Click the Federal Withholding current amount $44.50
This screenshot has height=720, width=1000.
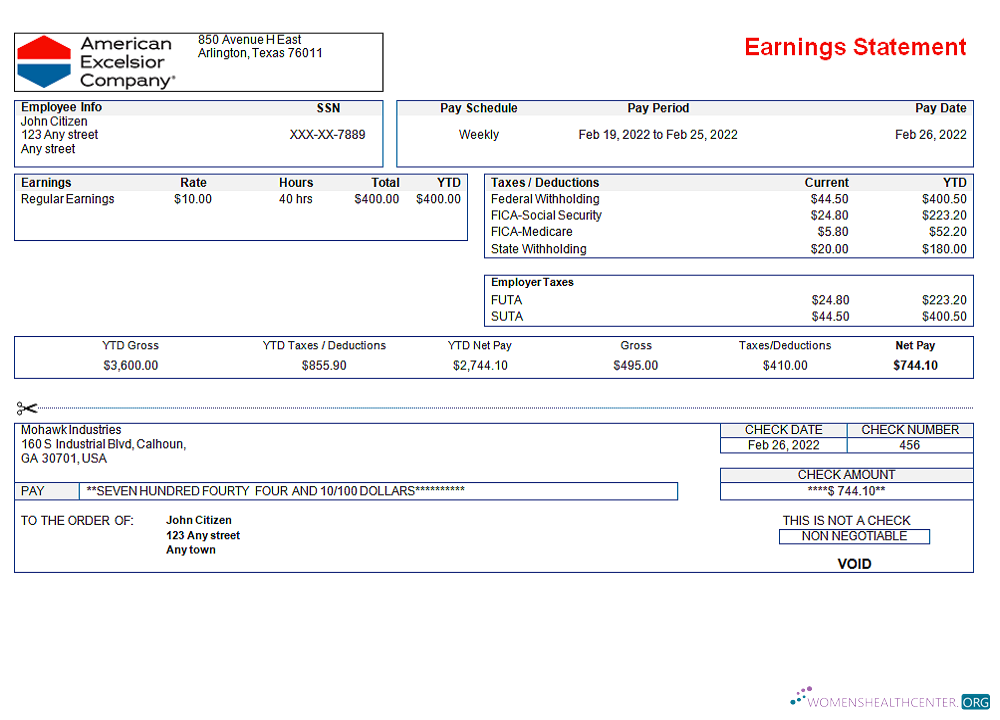point(829,199)
